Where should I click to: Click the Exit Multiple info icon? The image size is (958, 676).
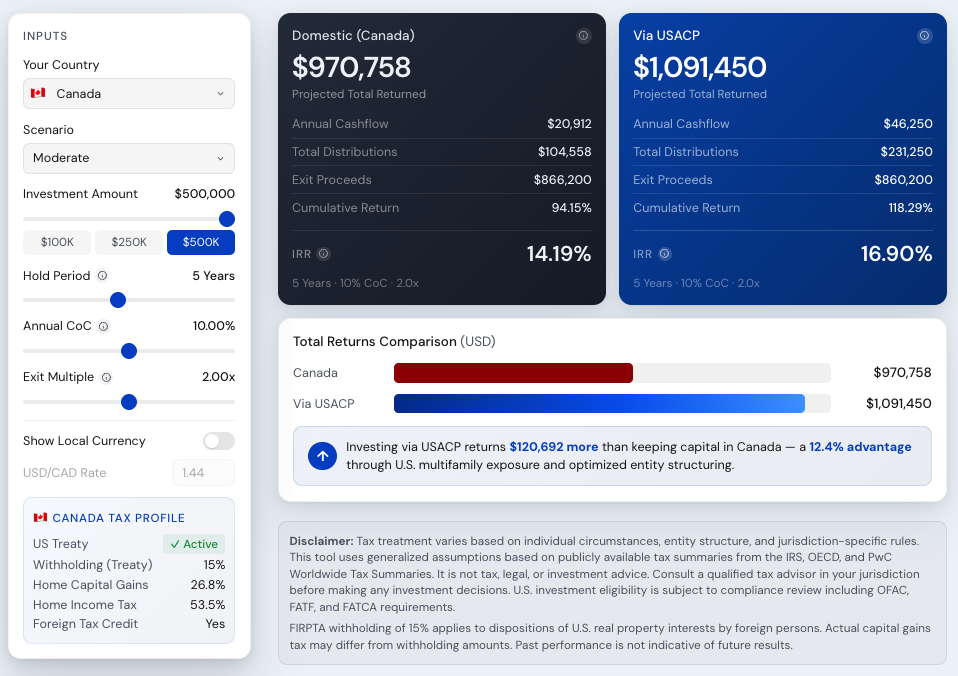[106, 377]
